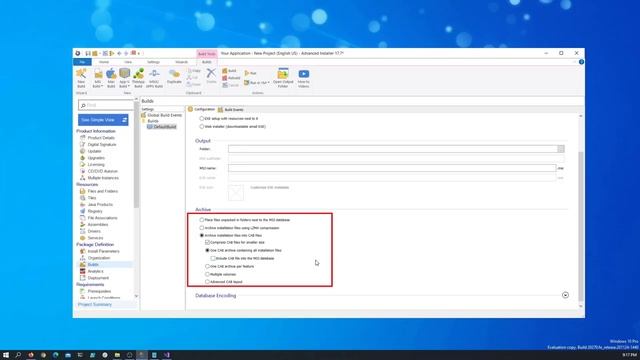Open Multiple Instances page in sidebar
The width and height of the screenshot is (640, 360).
point(103,178)
